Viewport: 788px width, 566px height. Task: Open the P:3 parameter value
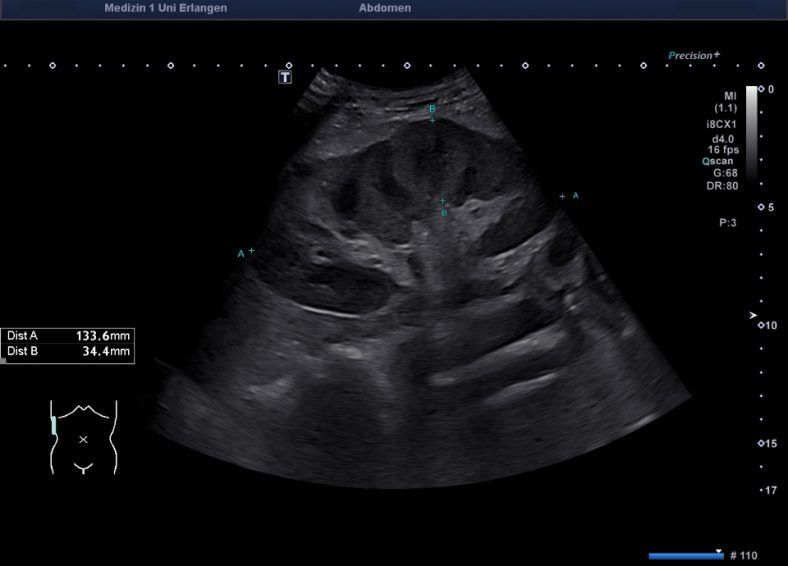[727, 223]
